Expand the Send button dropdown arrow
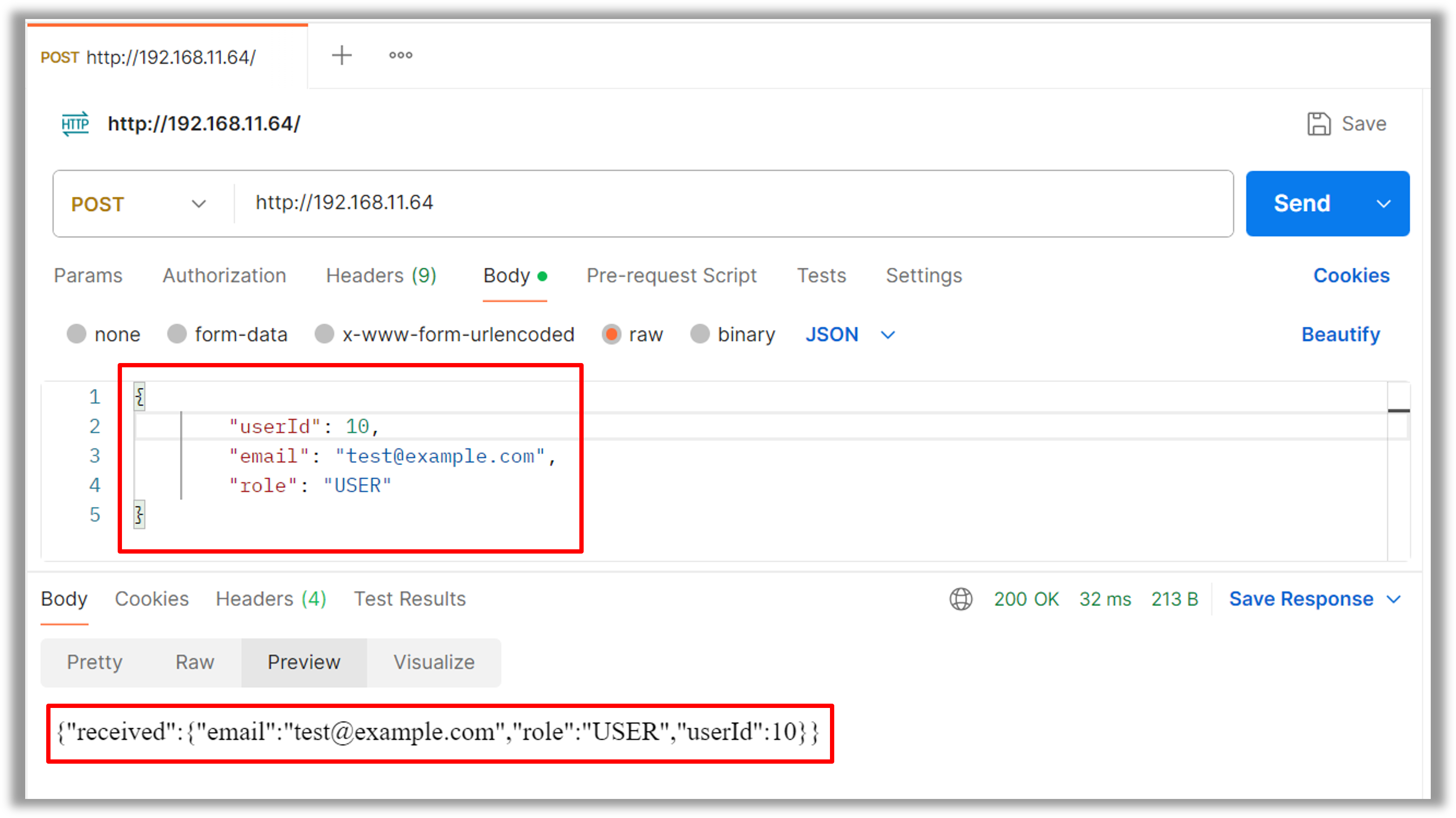Viewport: 1456px width, 818px height. [x=1384, y=203]
